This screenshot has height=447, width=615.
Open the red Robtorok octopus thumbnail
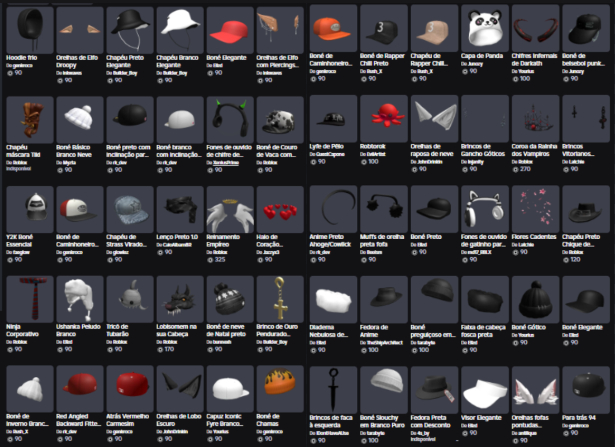(384, 118)
